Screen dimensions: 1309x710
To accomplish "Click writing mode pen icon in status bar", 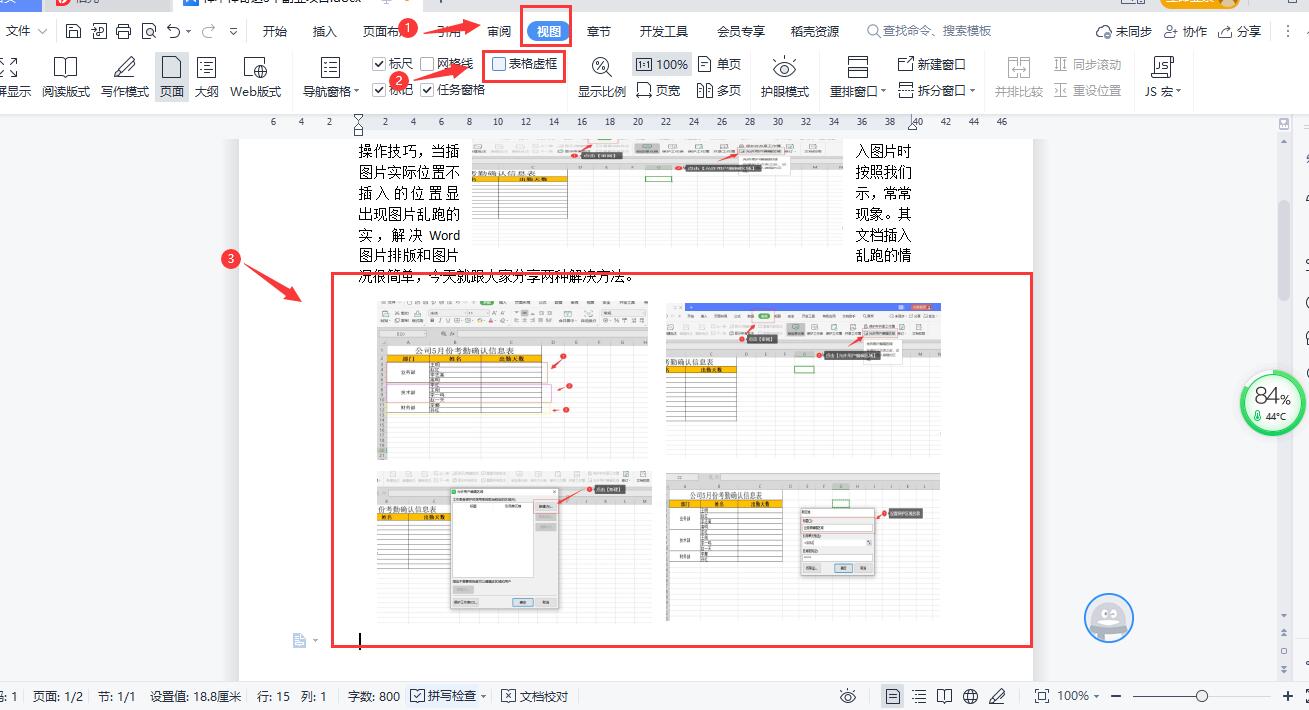I will [x=997, y=696].
